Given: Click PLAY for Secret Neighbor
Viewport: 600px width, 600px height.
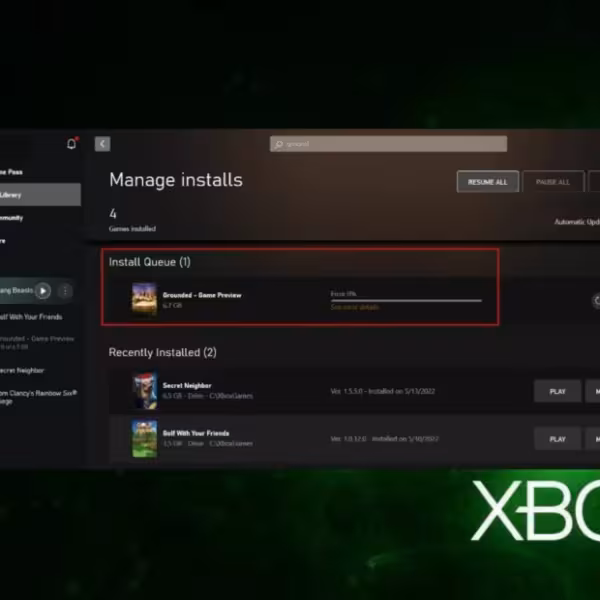Looking at the screenshot, I should point(558,391).
